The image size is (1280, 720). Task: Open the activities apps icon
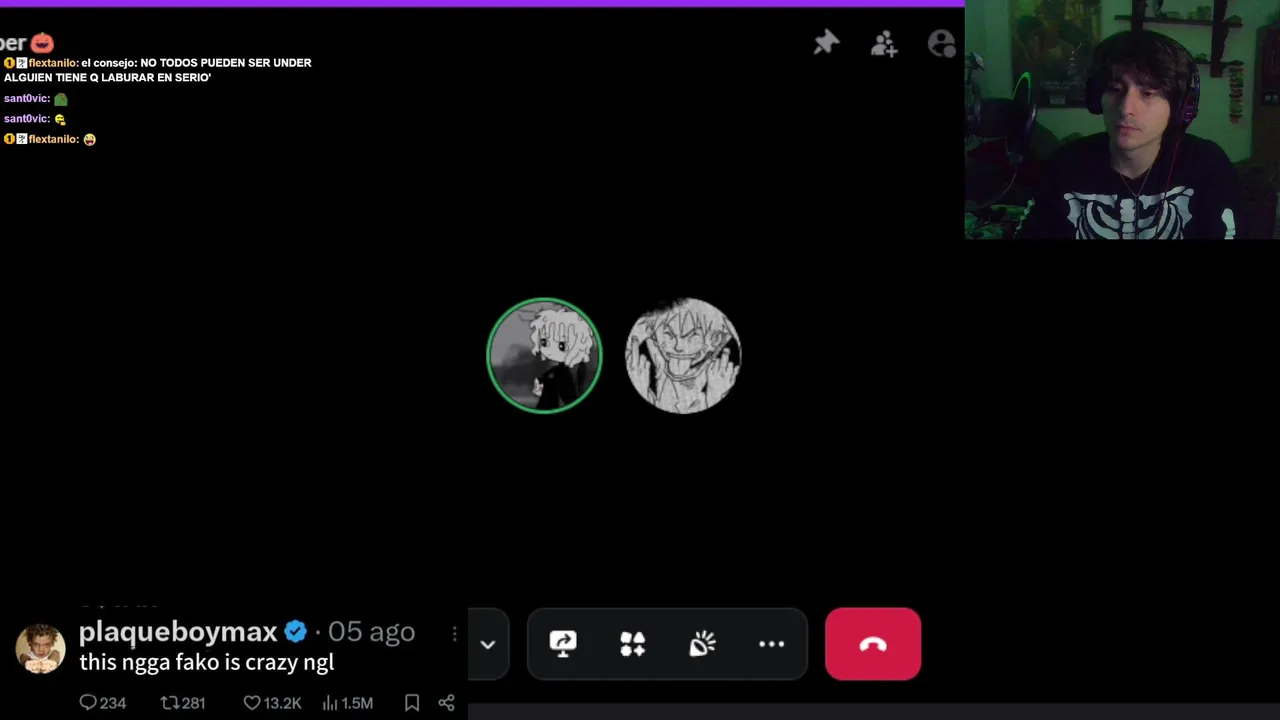click(x=633, y=644)
